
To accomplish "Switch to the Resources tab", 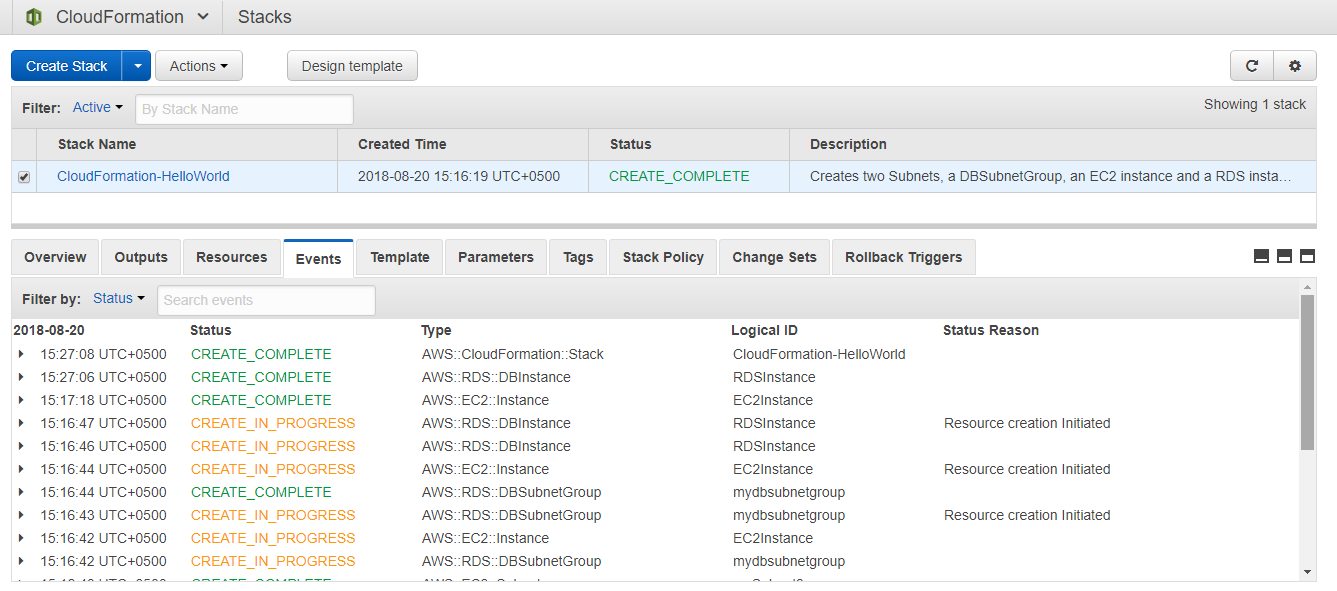I will click(x=231, y=257).
